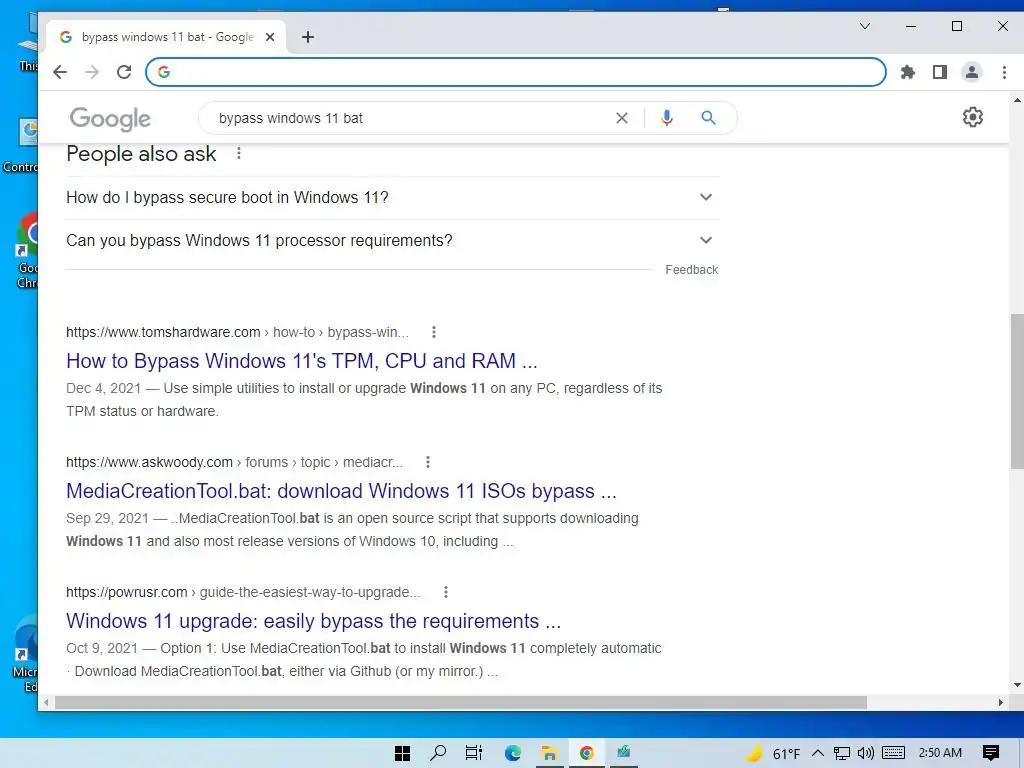Open the notification center icon
The image size is (1024, 768).
point(991,753)
